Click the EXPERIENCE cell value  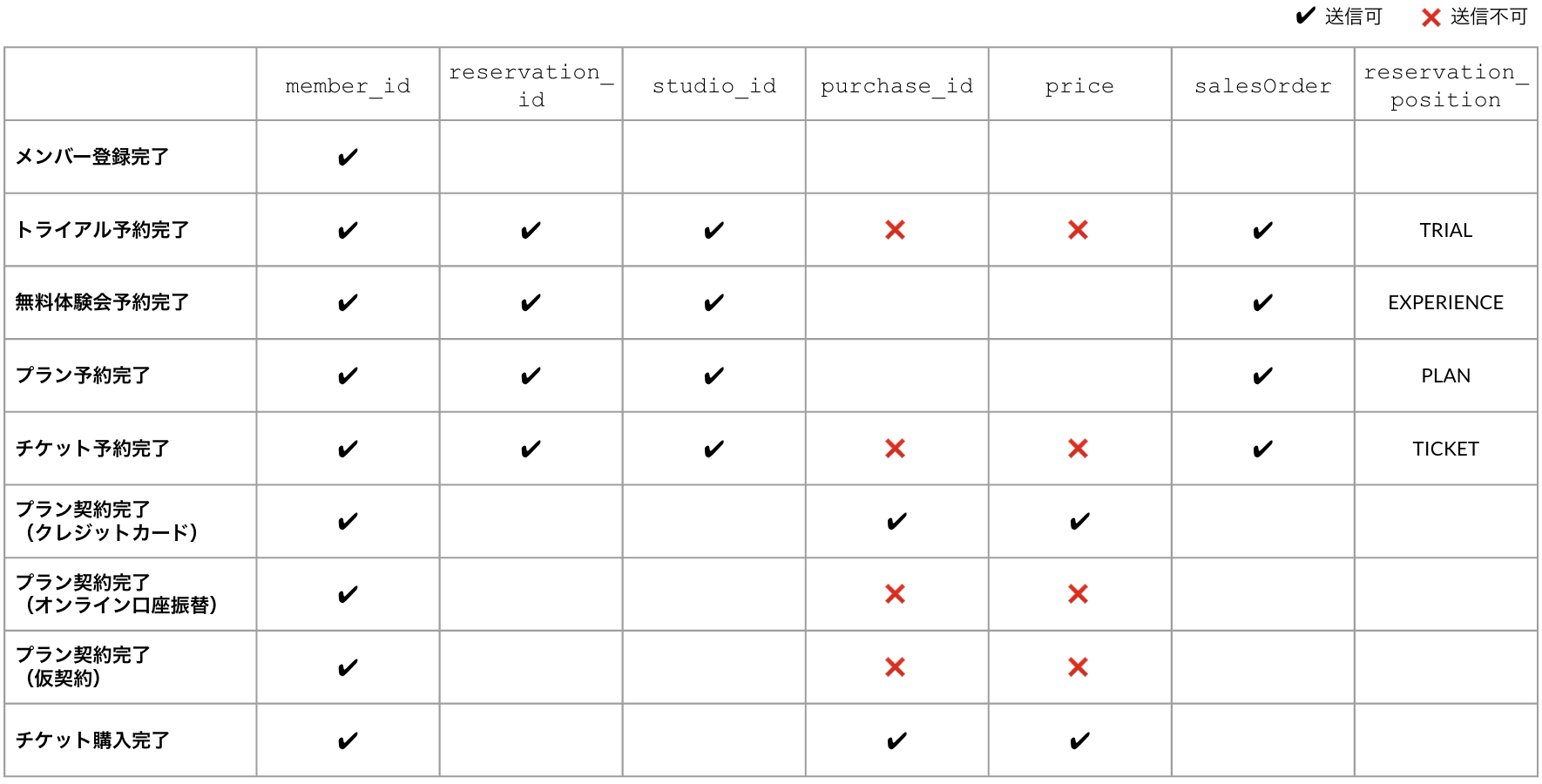tap(1445, 302)
